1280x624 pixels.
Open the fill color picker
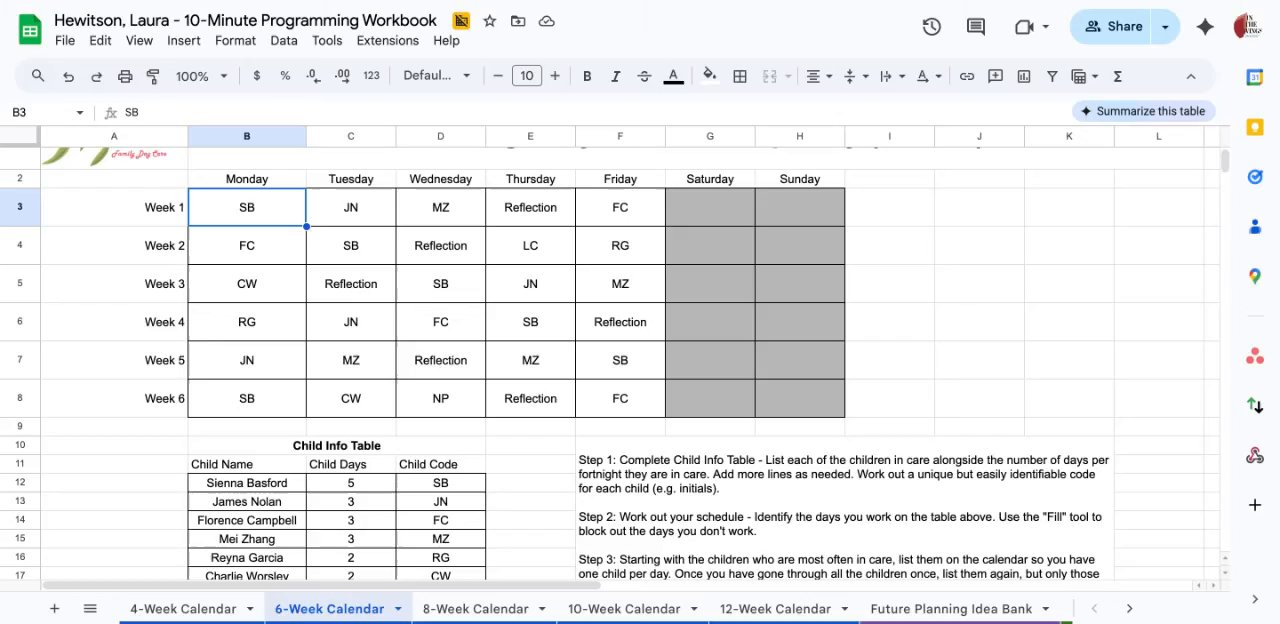[710, 76]
